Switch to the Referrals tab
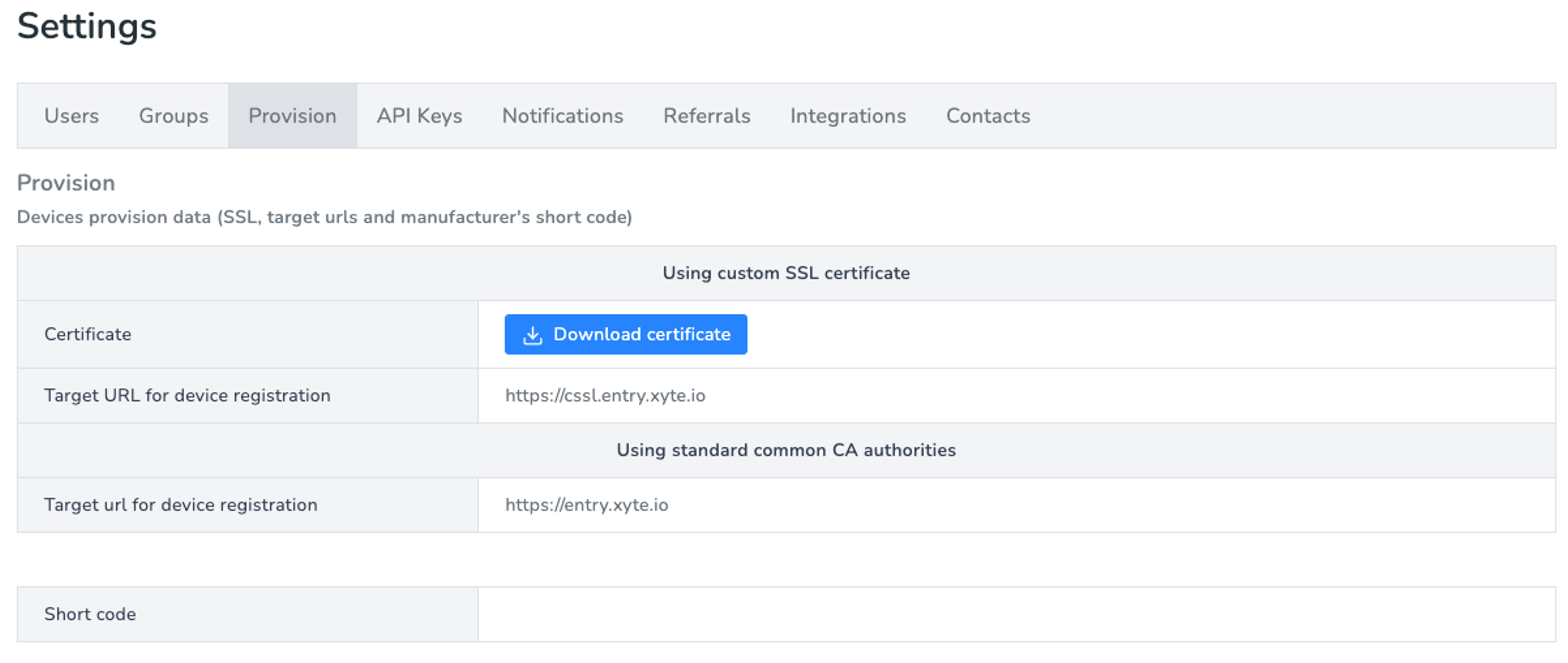1568x663 pixels. (x=707, y=116)
